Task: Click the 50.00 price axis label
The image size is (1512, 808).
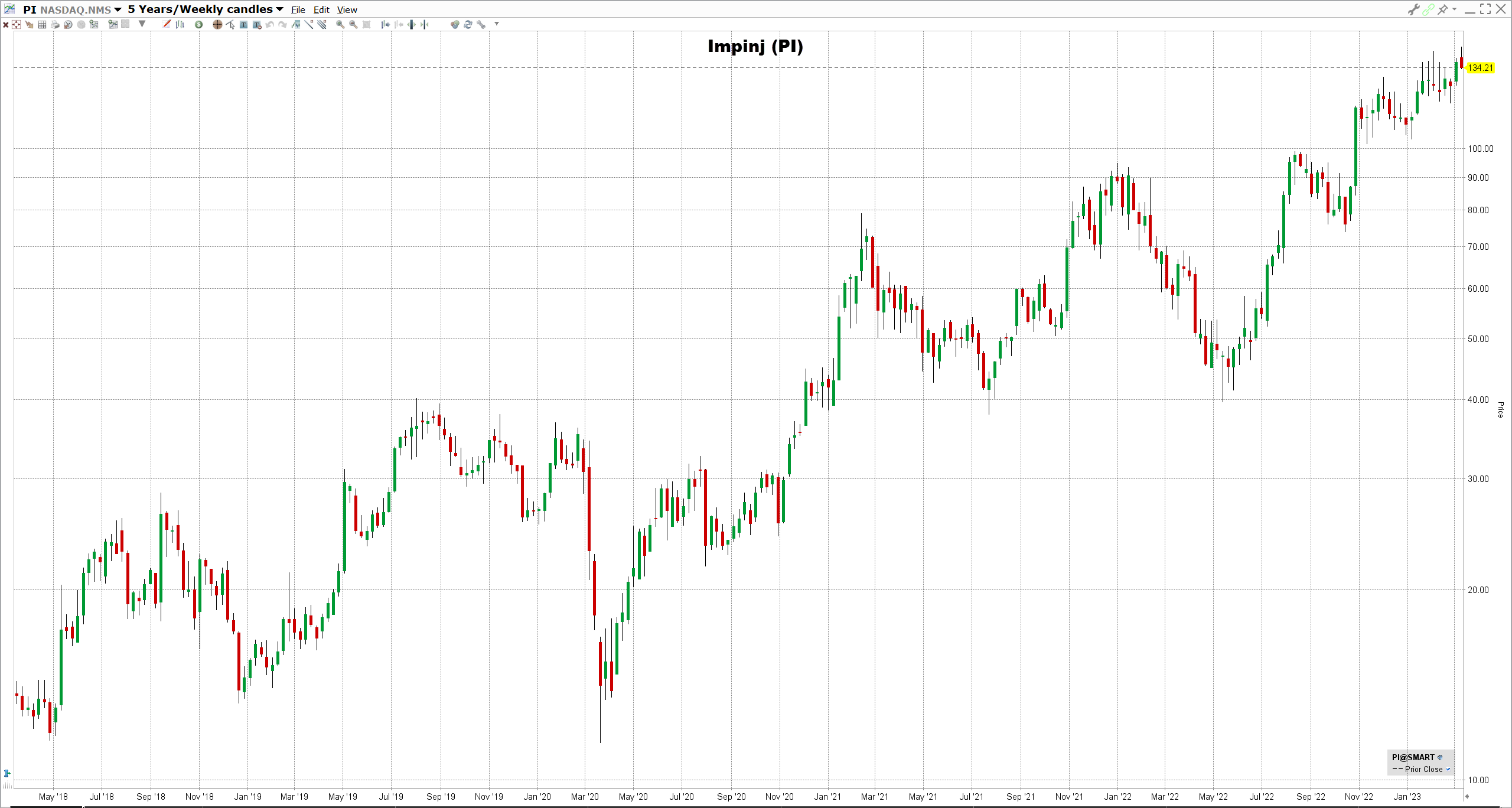Action: (1478, 339)
